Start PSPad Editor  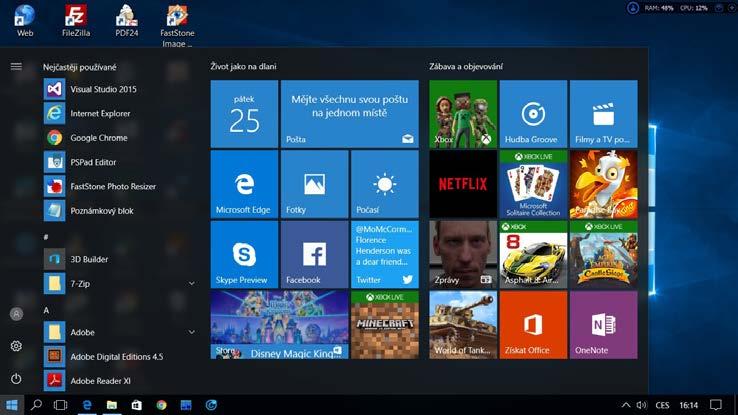[x=118, y=162]
